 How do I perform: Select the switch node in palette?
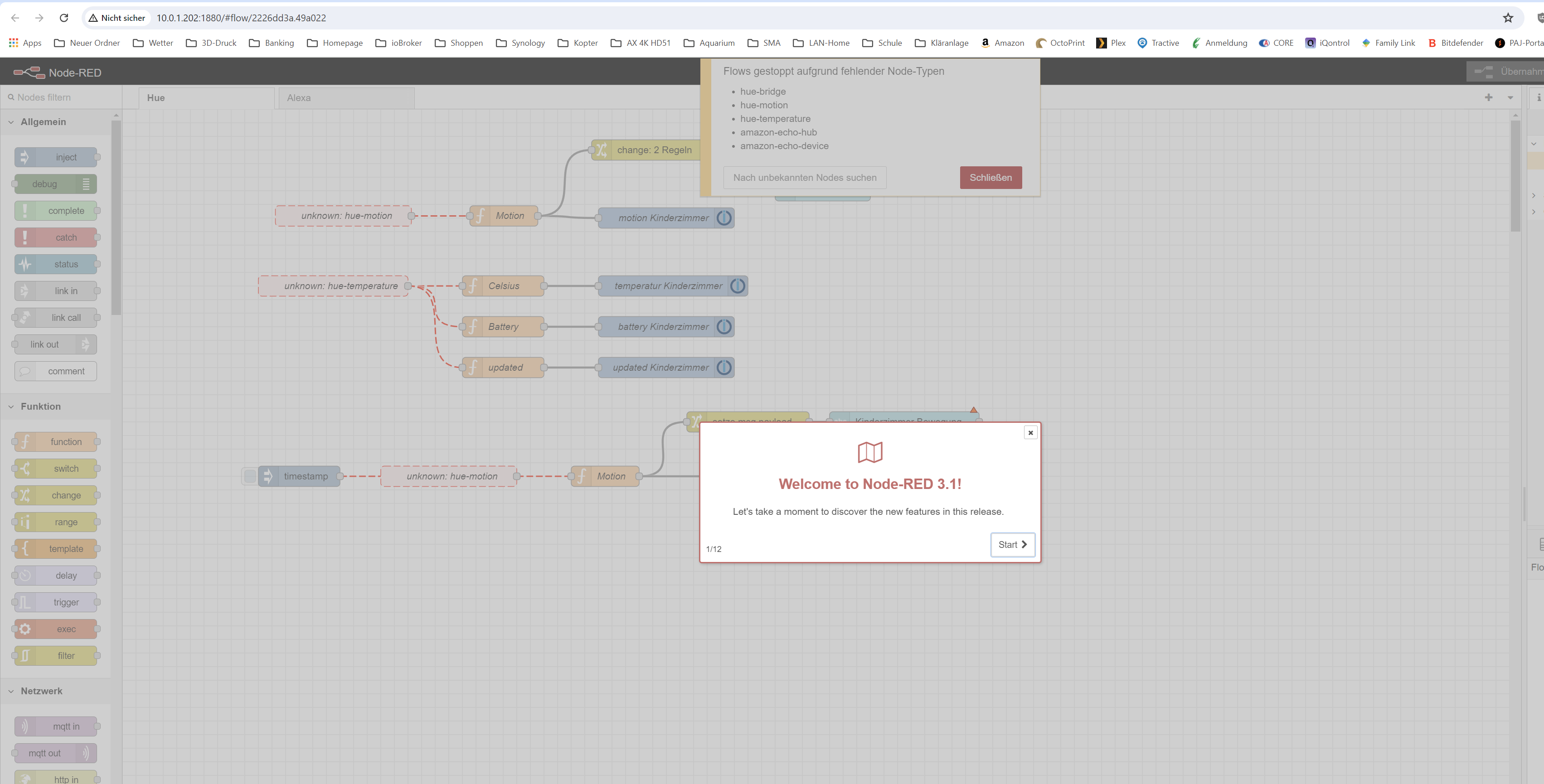pos(56,469)
